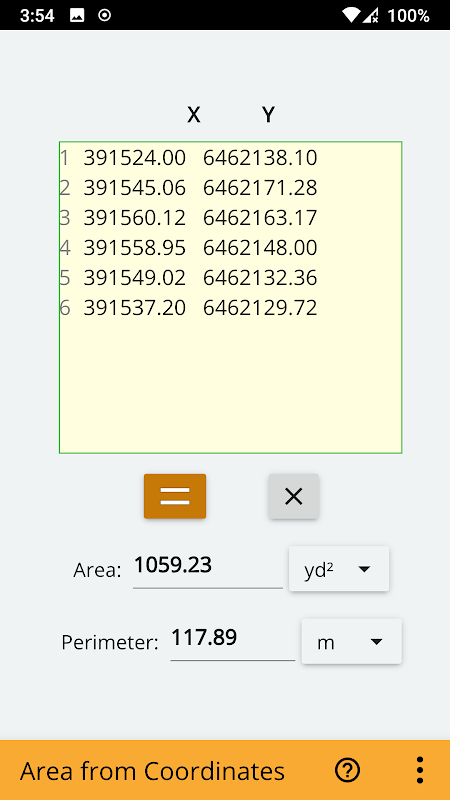Tap the X value 391558.95 in row 4
450x800 pixels.
(x=135, y=248)
